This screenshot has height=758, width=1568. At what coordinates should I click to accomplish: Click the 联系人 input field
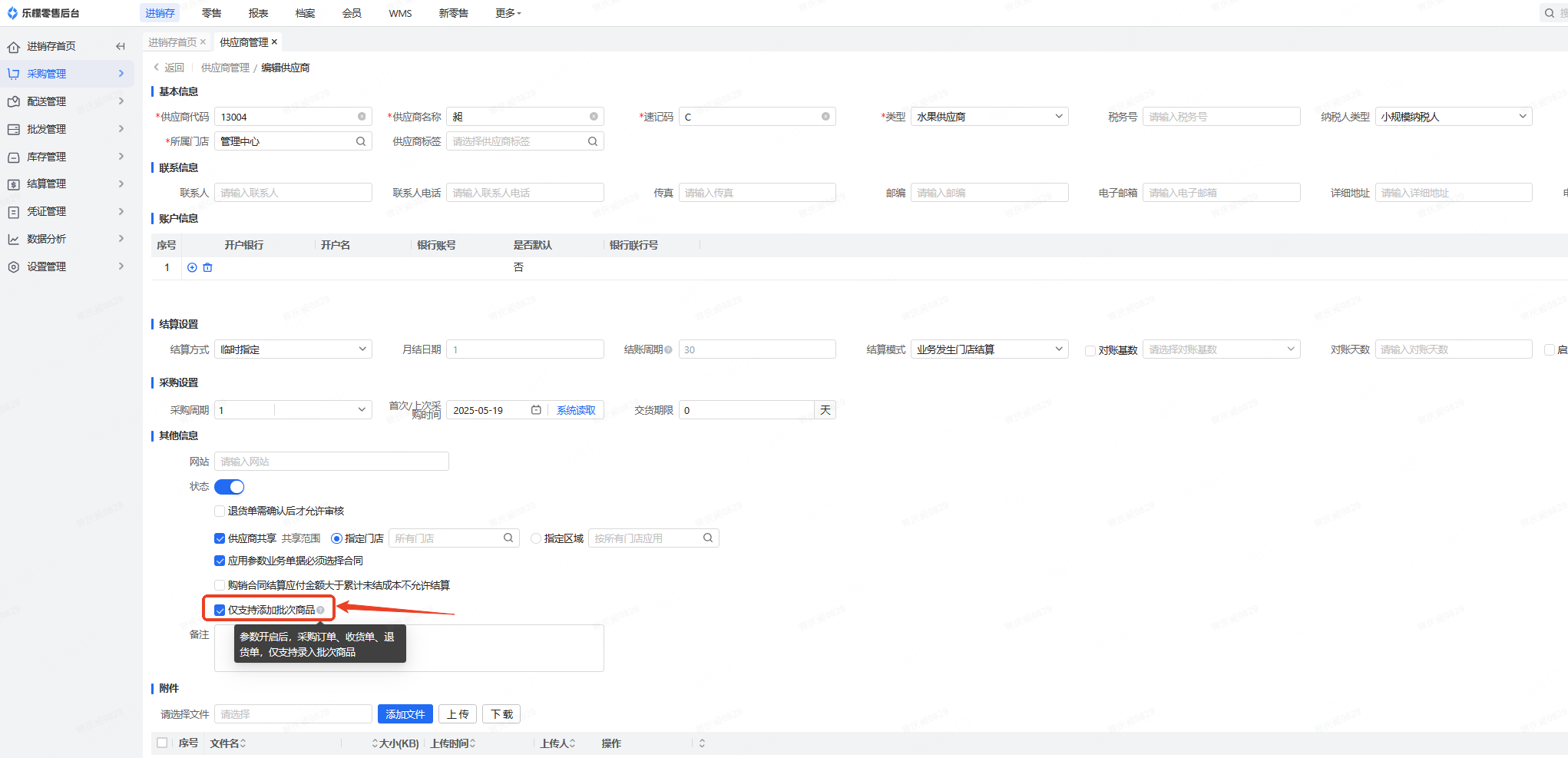coord(293,192)
